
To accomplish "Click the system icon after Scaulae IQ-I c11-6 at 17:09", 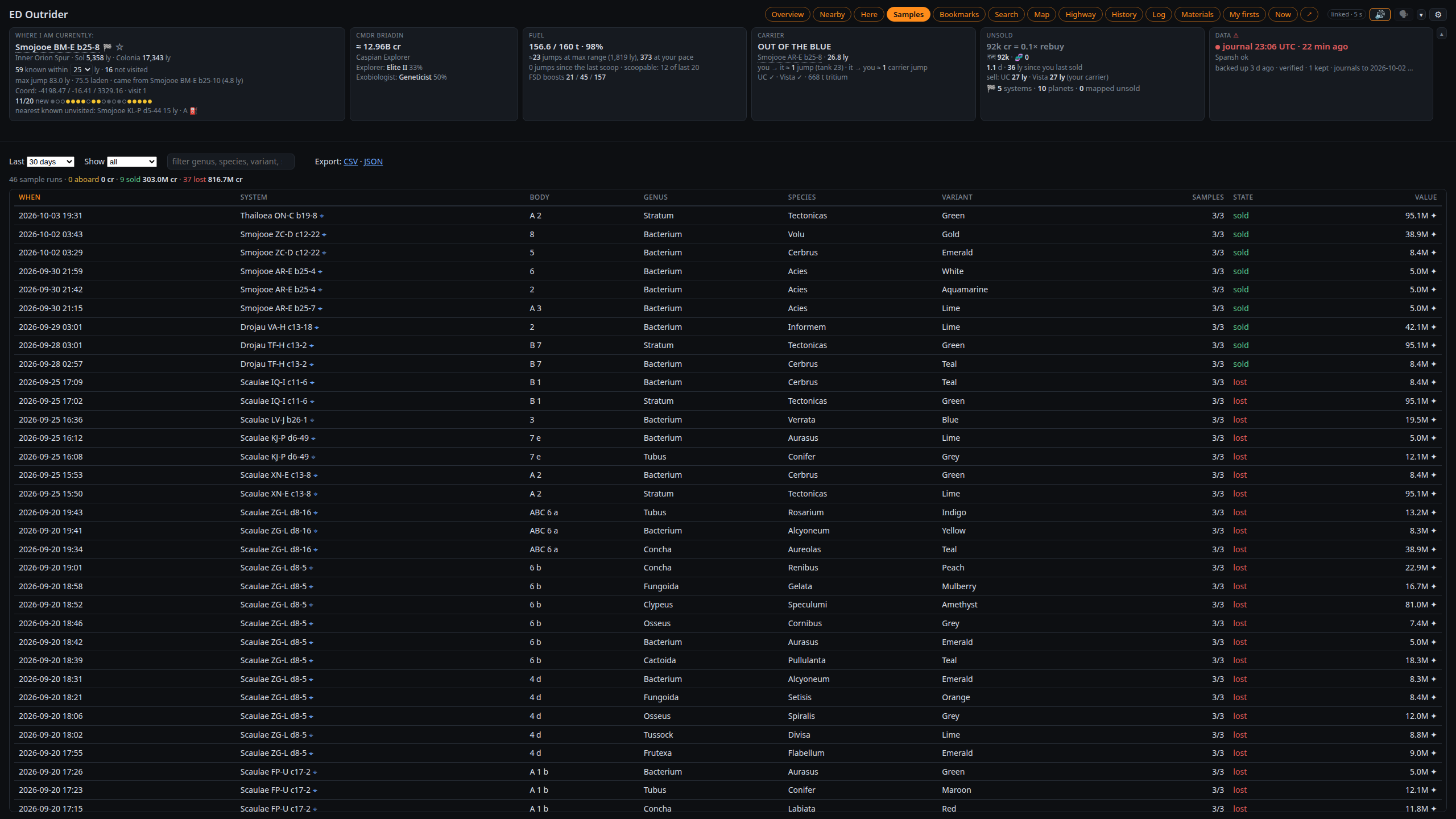I will click(x=312, y=383).
